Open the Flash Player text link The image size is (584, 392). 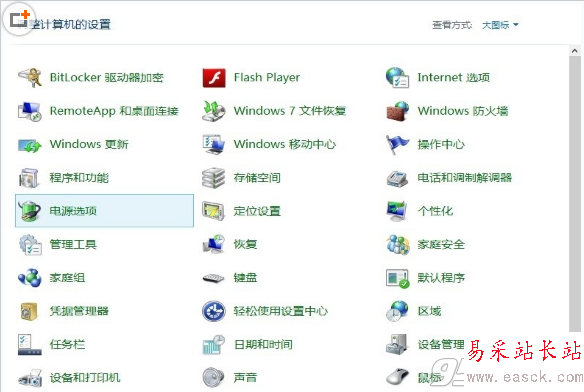point(267,78)
